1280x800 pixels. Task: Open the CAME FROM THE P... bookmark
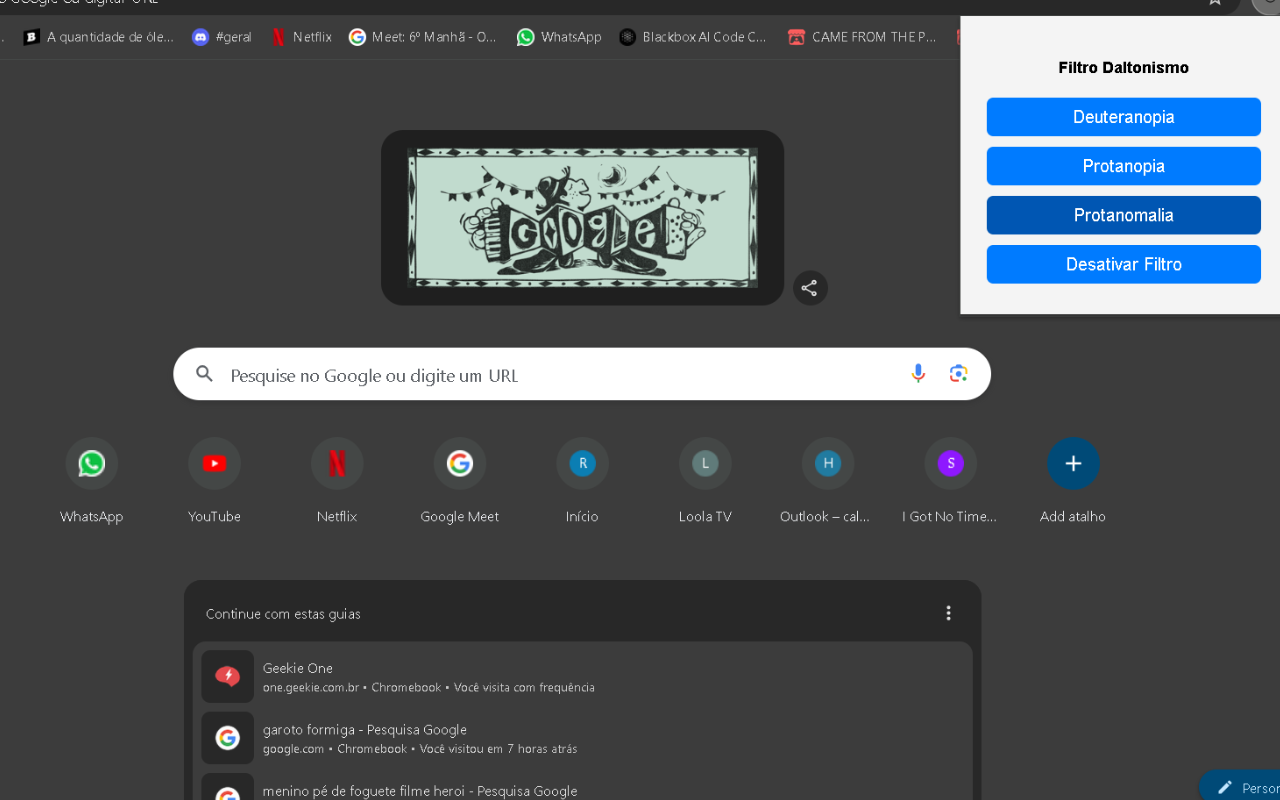(862, 37)
